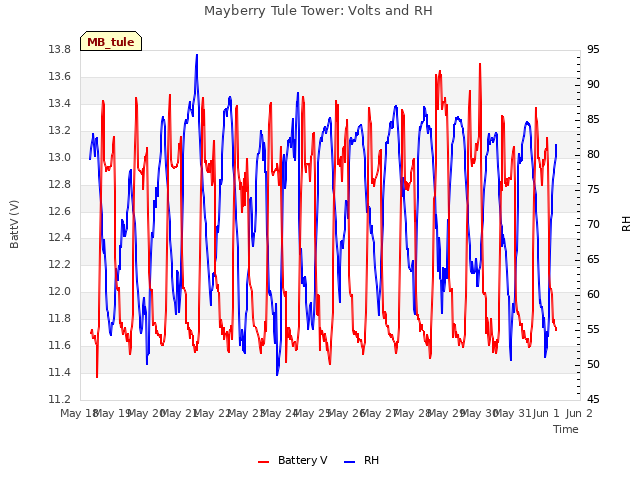
Task: Click the MB_tule annotation label
Action: (x=111, y=41)
